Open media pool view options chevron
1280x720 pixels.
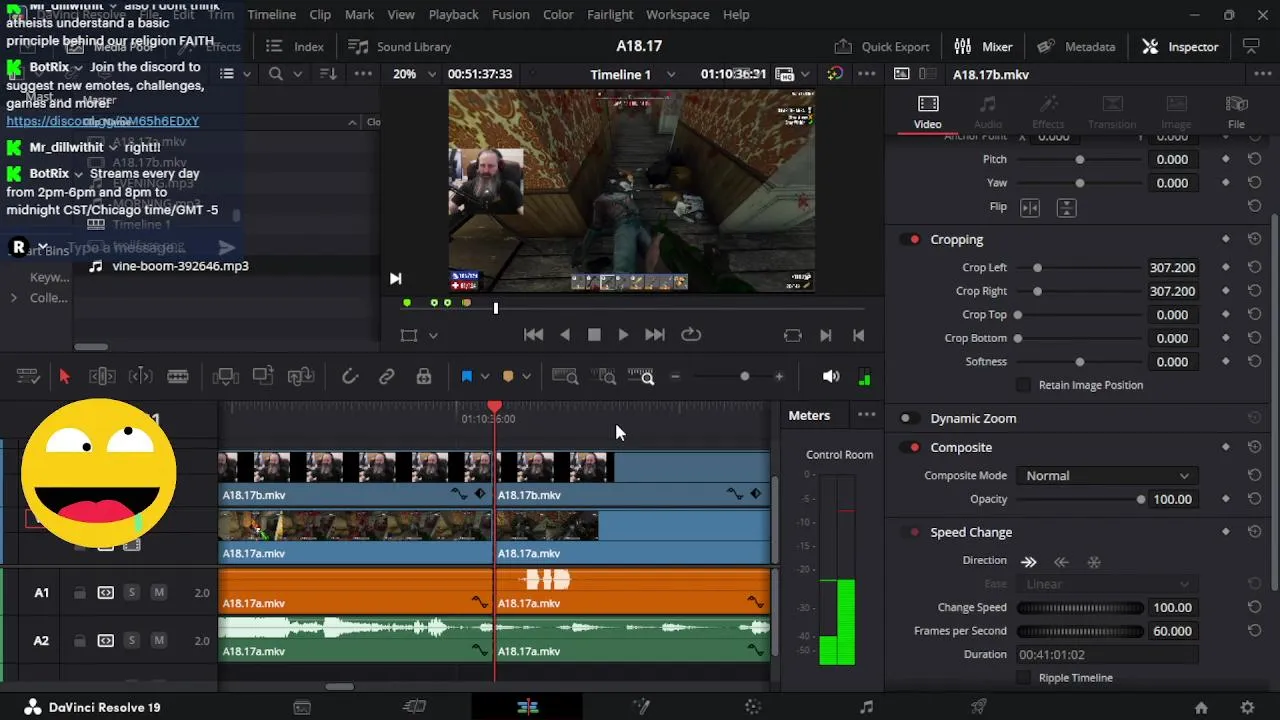point(249,74)
